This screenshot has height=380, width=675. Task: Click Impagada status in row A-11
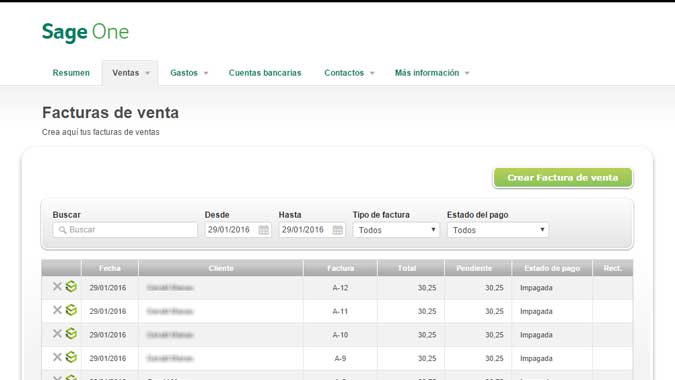(536, 311)
